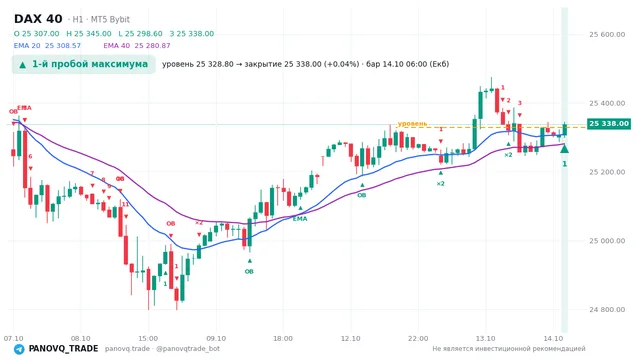640x360 pixels.
Task: Open the panovq.trade link in footer
Action: click(x=127, y=349)
